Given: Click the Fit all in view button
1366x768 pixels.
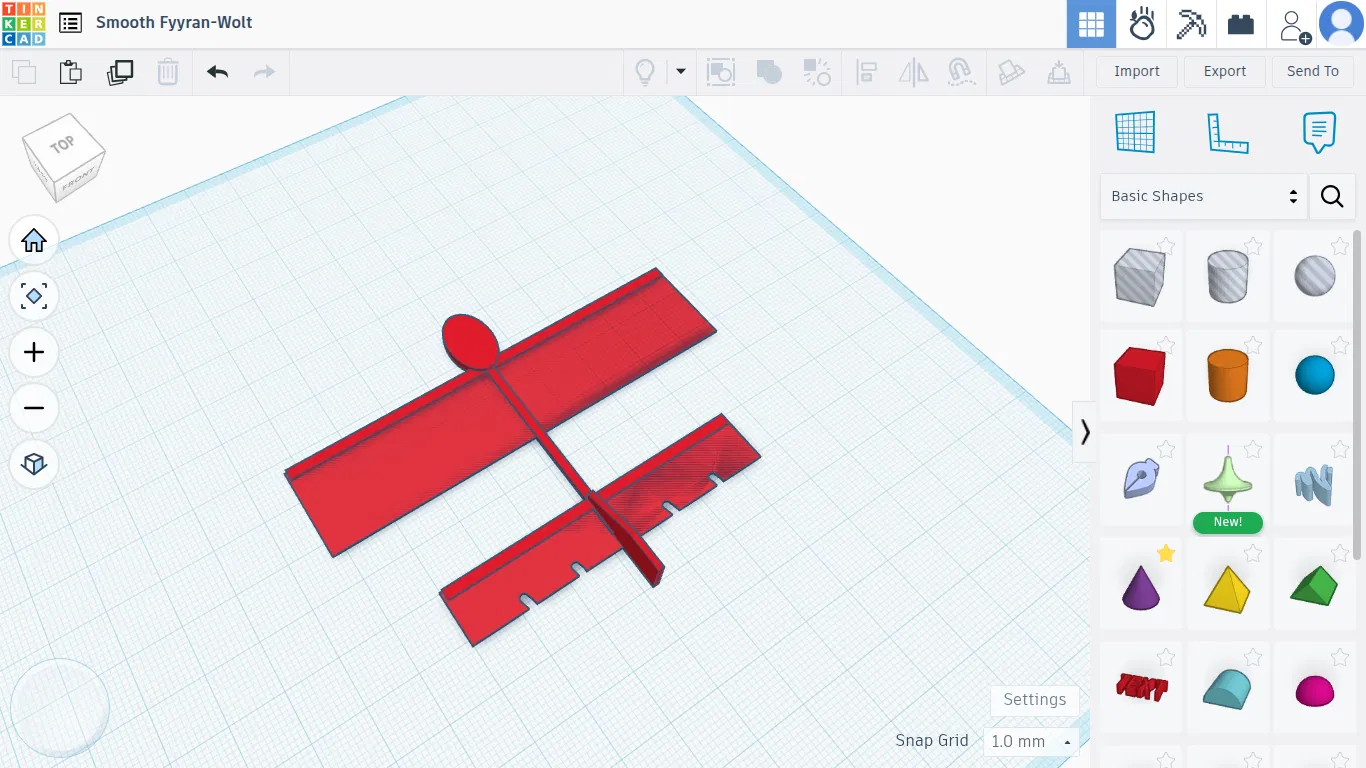Looking at the screenshot, I should click(x=34, y=297).
